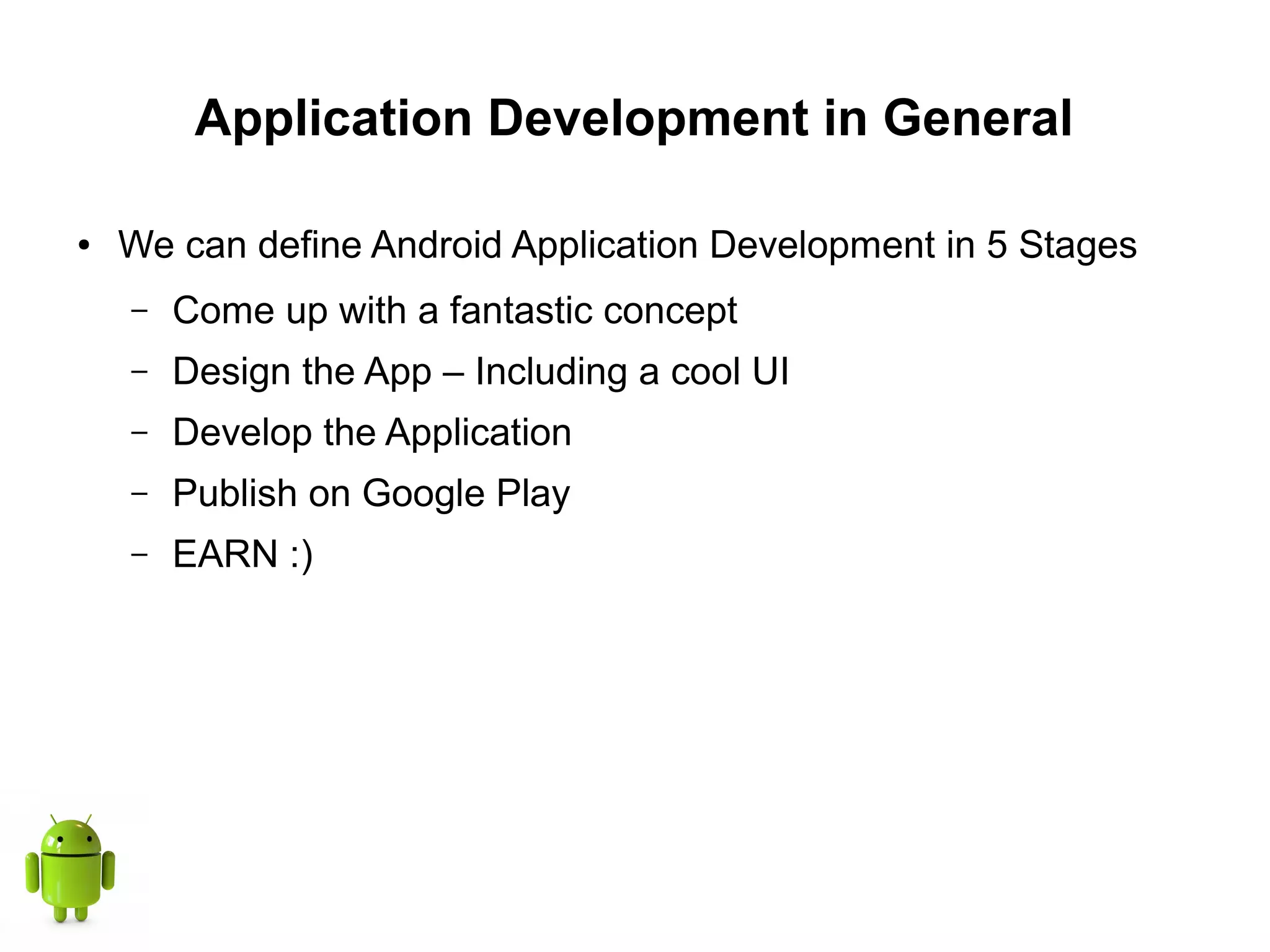Viewport: 1270px width, 952px height.
Task: Click the dash before 'Design the App'
Action: (140, 371)
